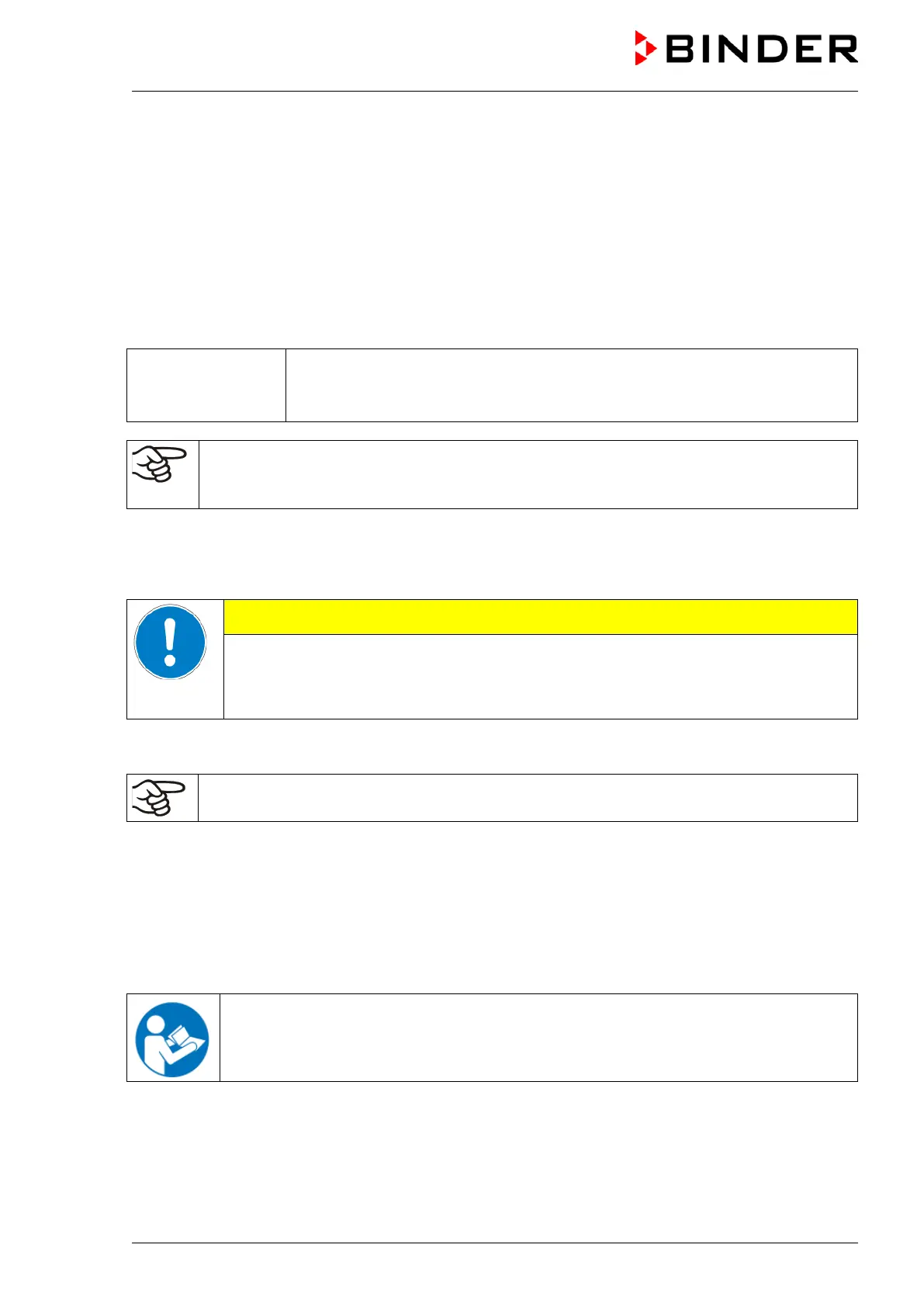Viewport: 924px width, 1307px height.
Task: Click the empty box beside the lower pointing hand
Action: click(x=528, y=798)
